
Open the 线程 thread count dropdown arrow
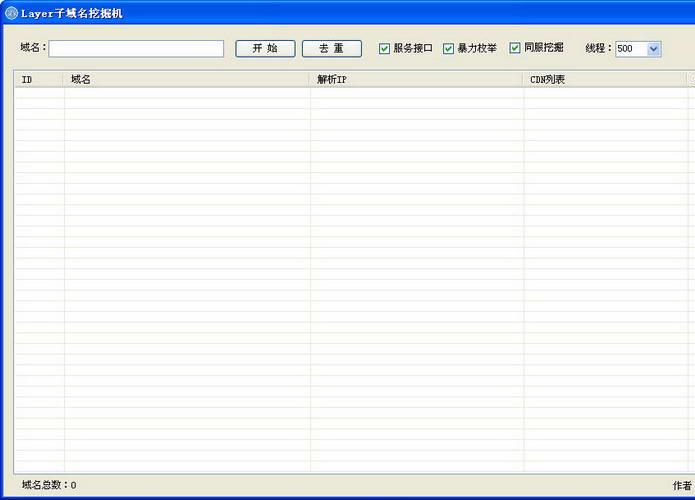[x=654, y=49]
